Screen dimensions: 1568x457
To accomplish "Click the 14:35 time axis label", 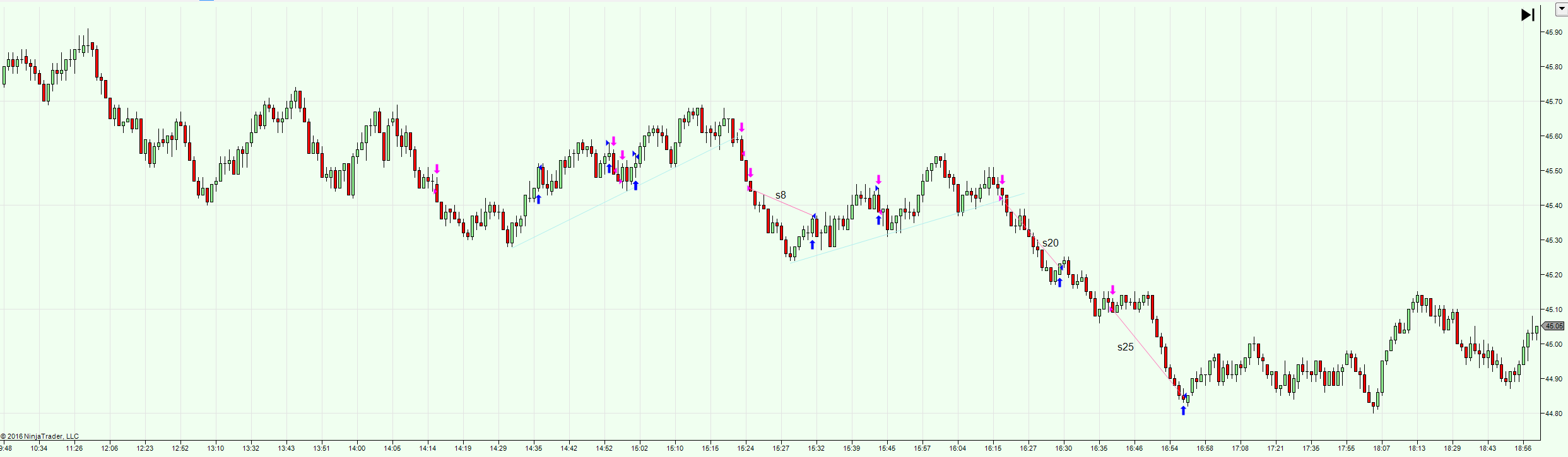I will click(534, 449).
